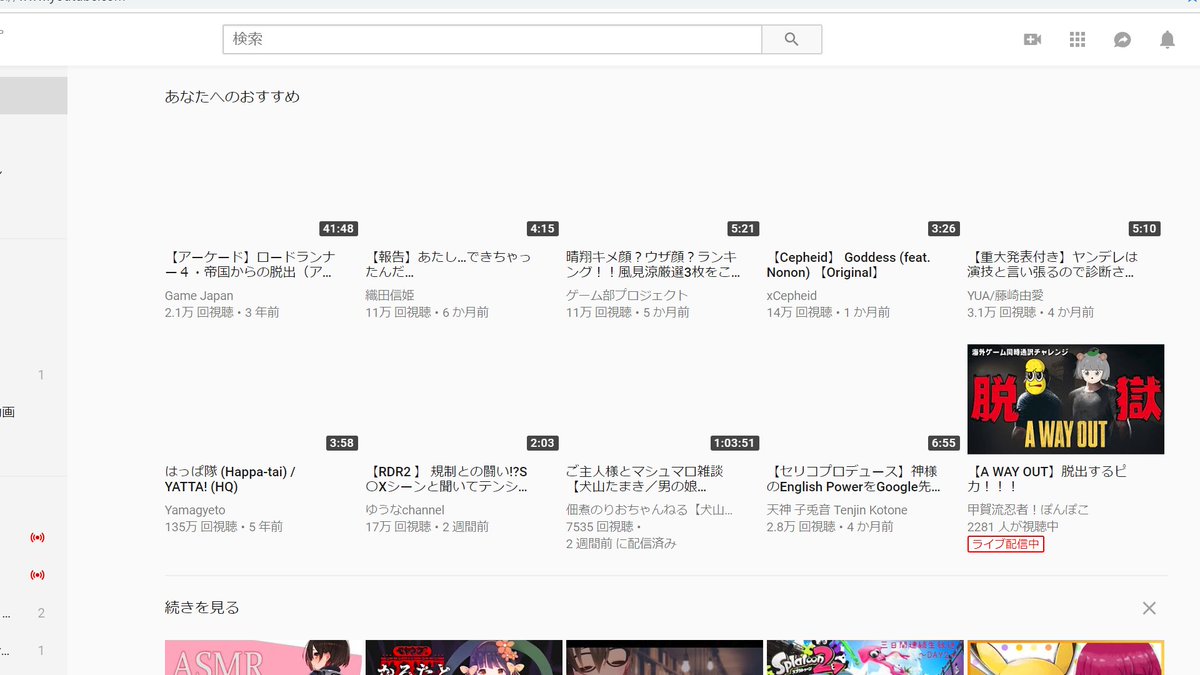The width and height of the screenshot is (1200, 675).
Task: Visit the Yamagyeto channel
Action: [197, 510]
